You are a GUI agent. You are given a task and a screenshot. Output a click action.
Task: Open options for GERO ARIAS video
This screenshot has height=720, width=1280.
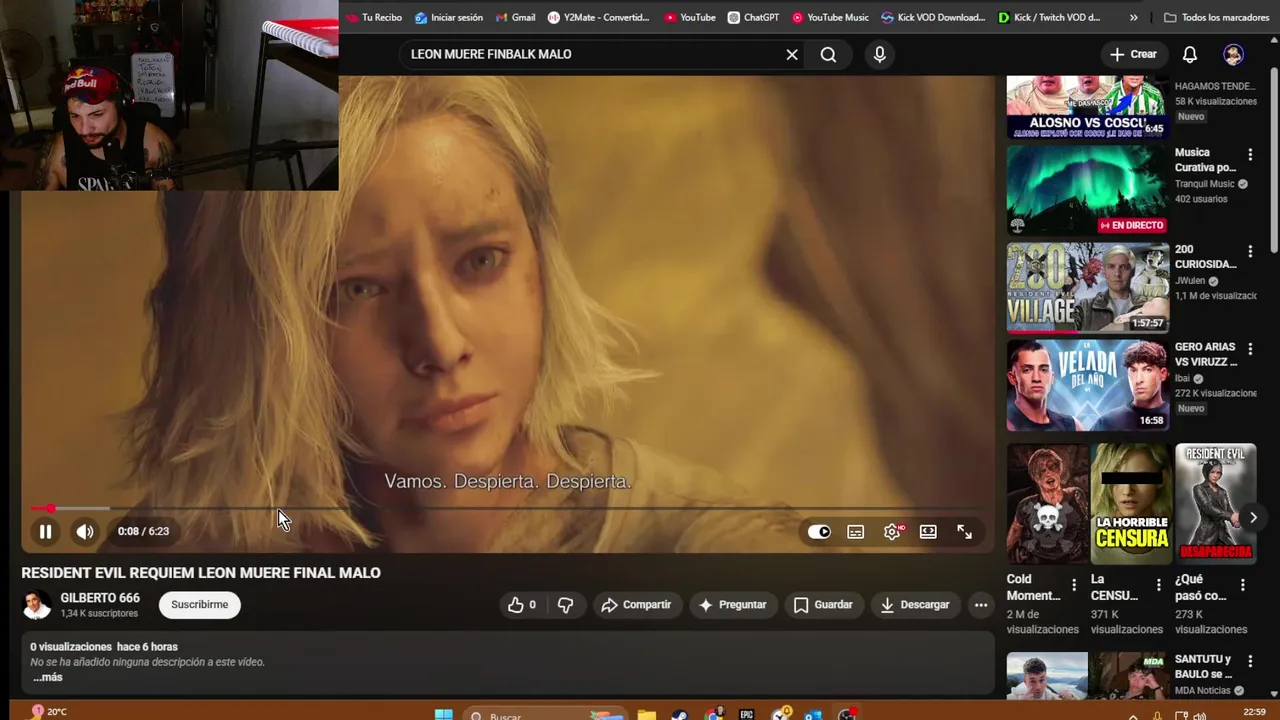click(x=1250, y=349)
